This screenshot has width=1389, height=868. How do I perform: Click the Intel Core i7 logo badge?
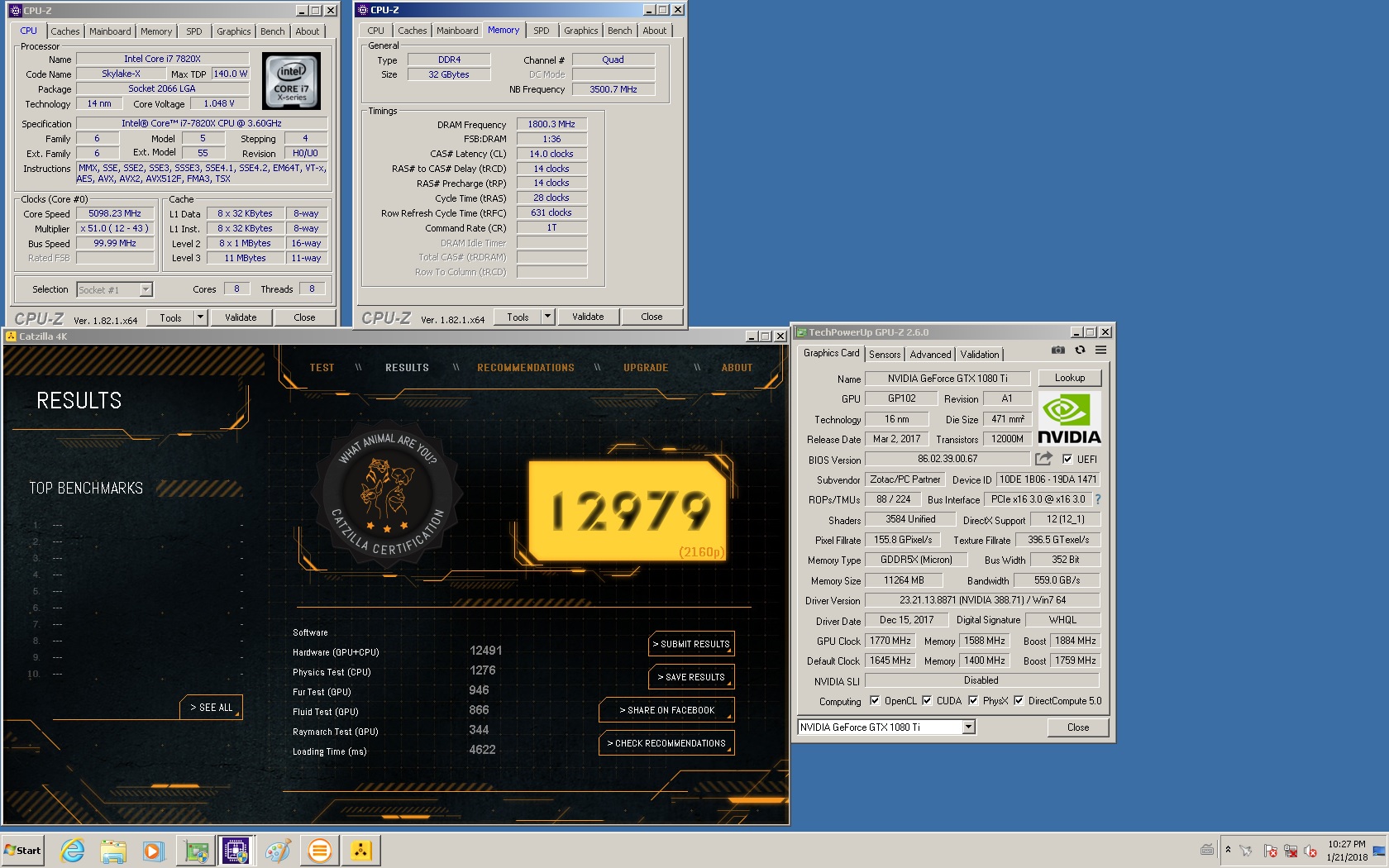(x=291, y=81)
